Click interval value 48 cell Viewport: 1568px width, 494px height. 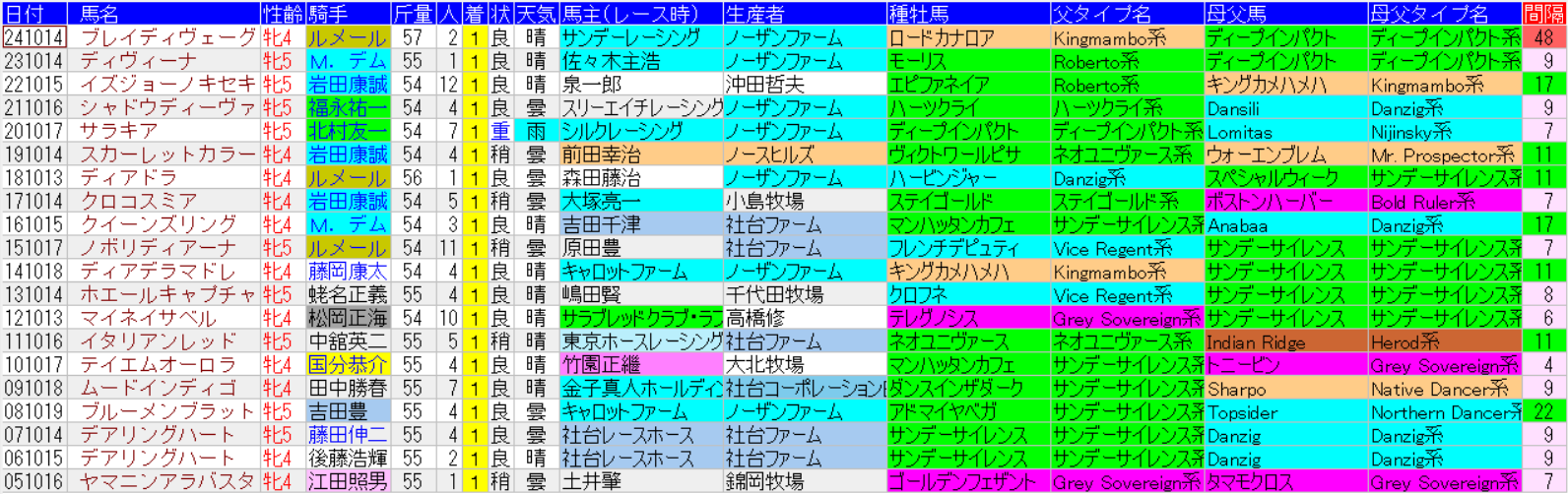click(x=1543, y=37)
